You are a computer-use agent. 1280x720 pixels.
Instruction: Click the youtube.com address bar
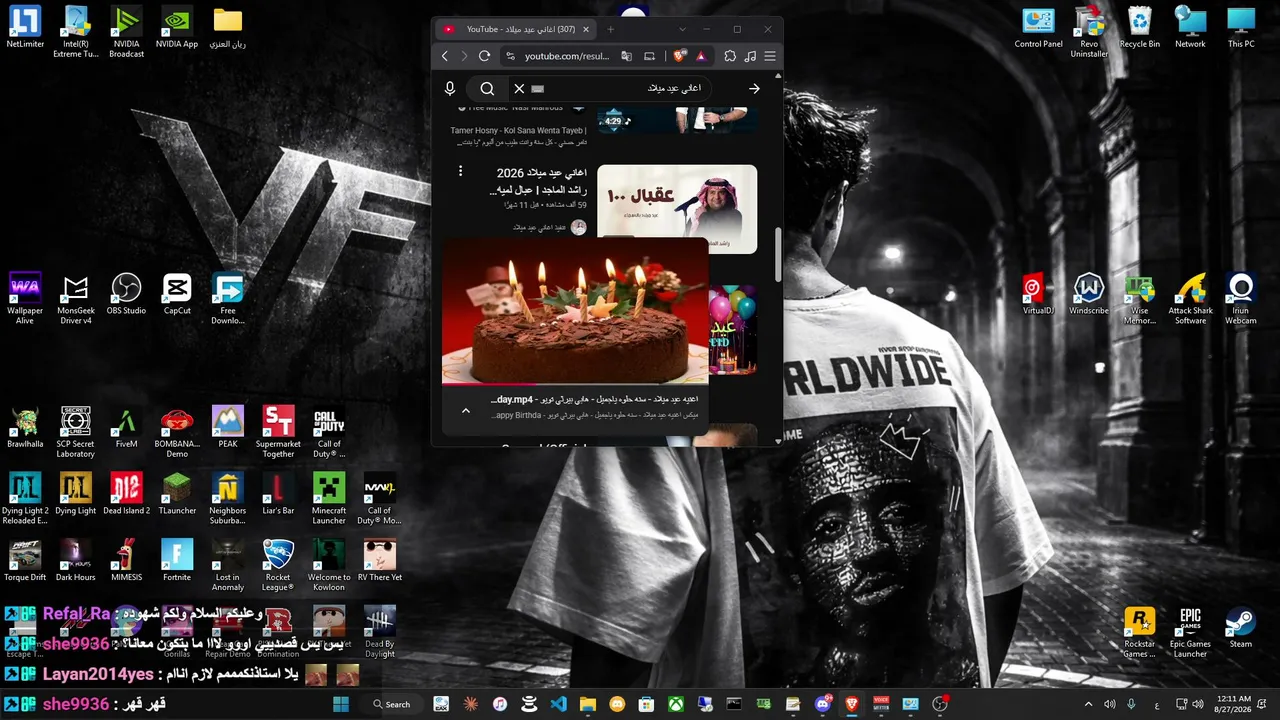[567, 56]
